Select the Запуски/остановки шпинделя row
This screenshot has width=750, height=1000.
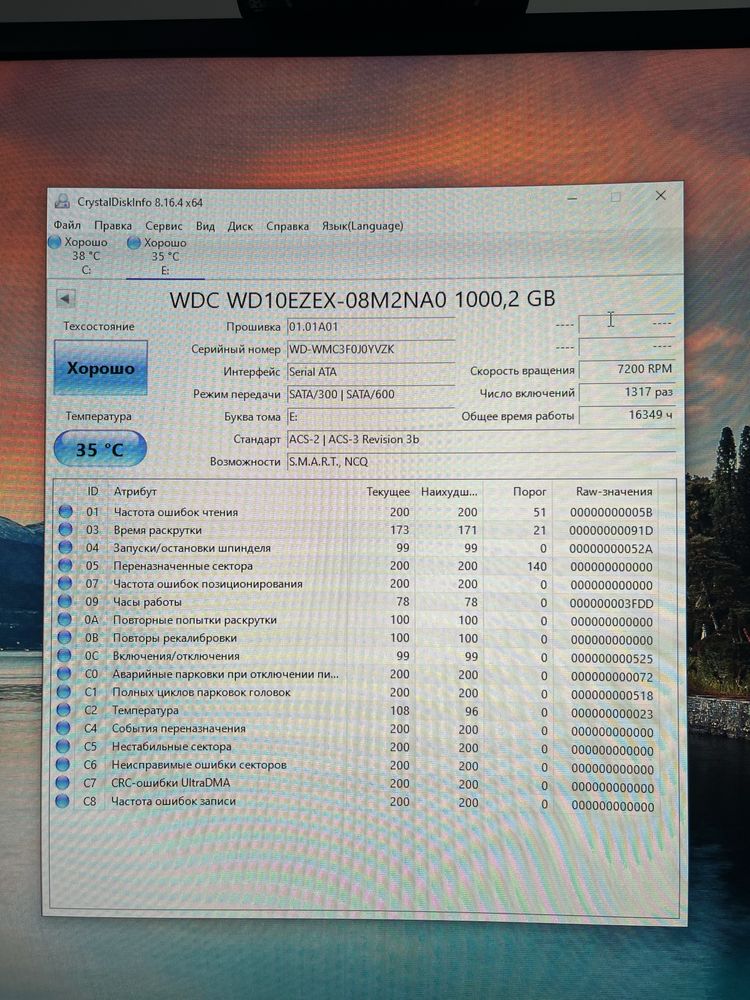(x=357, y=548)
